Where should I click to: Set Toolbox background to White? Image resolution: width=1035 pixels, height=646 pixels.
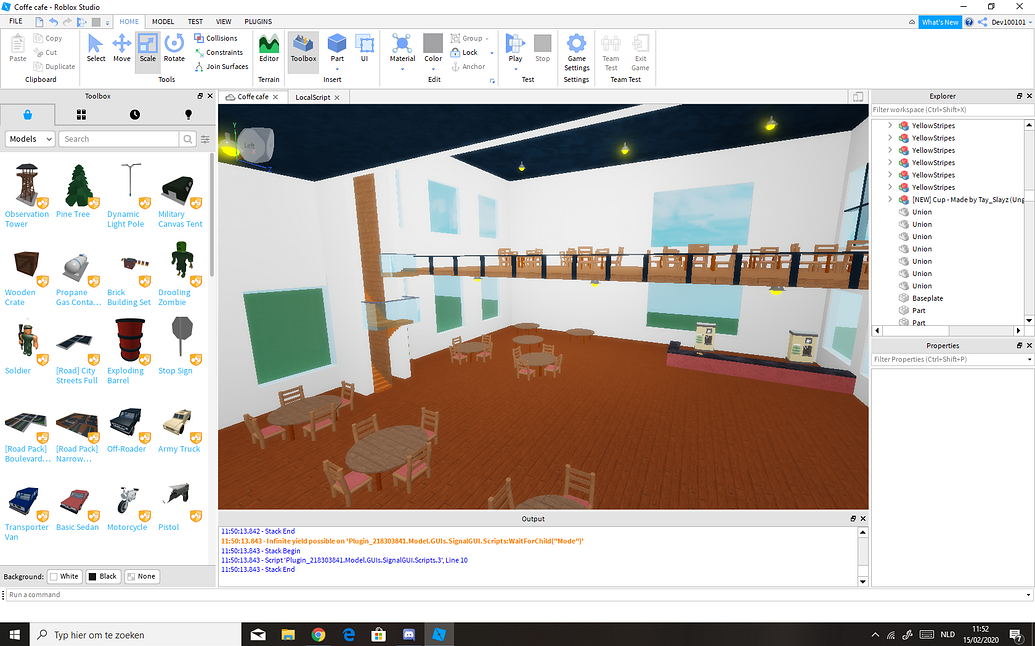(x=64, y=577)
